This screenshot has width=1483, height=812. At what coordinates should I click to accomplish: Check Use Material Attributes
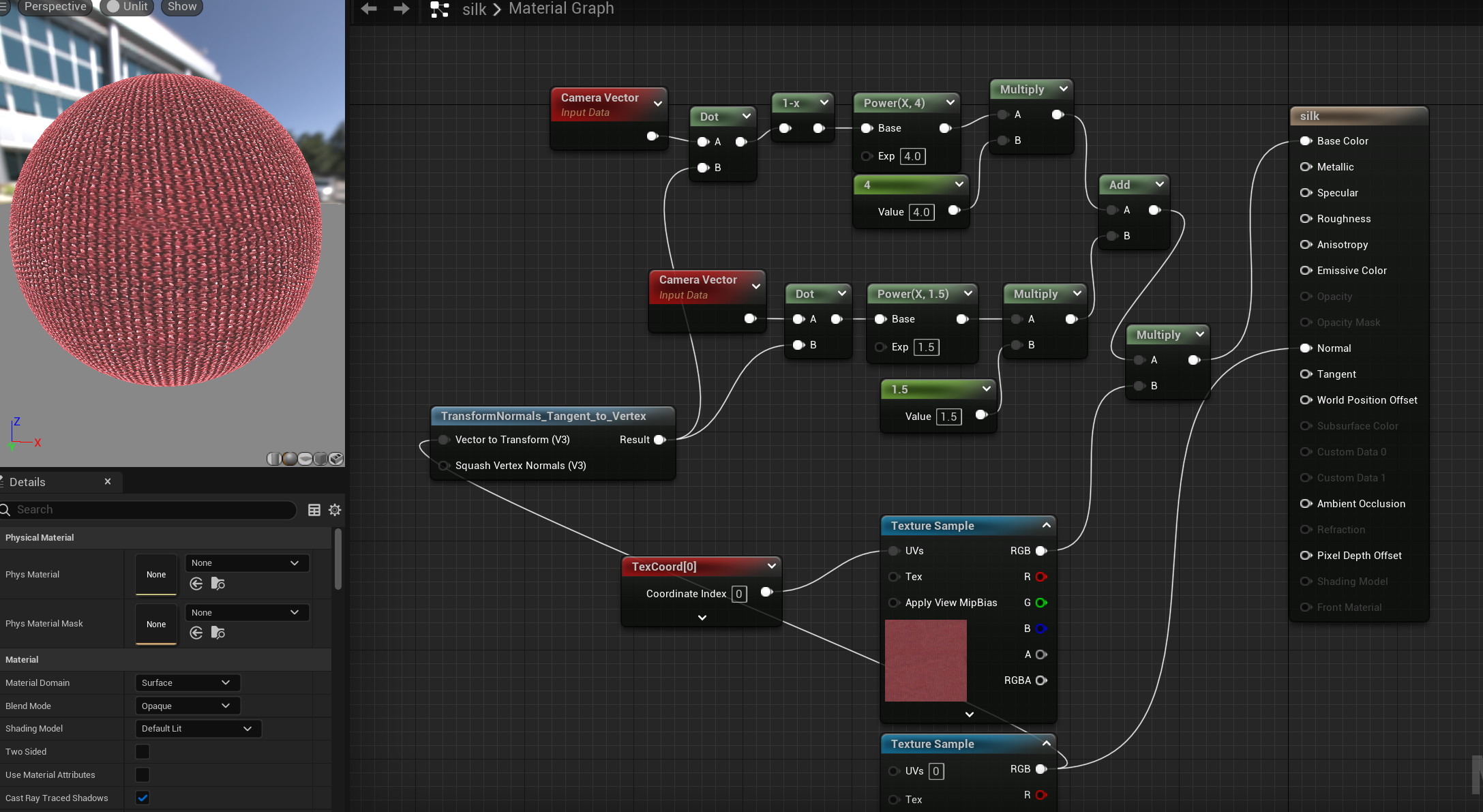click(143, 775)
